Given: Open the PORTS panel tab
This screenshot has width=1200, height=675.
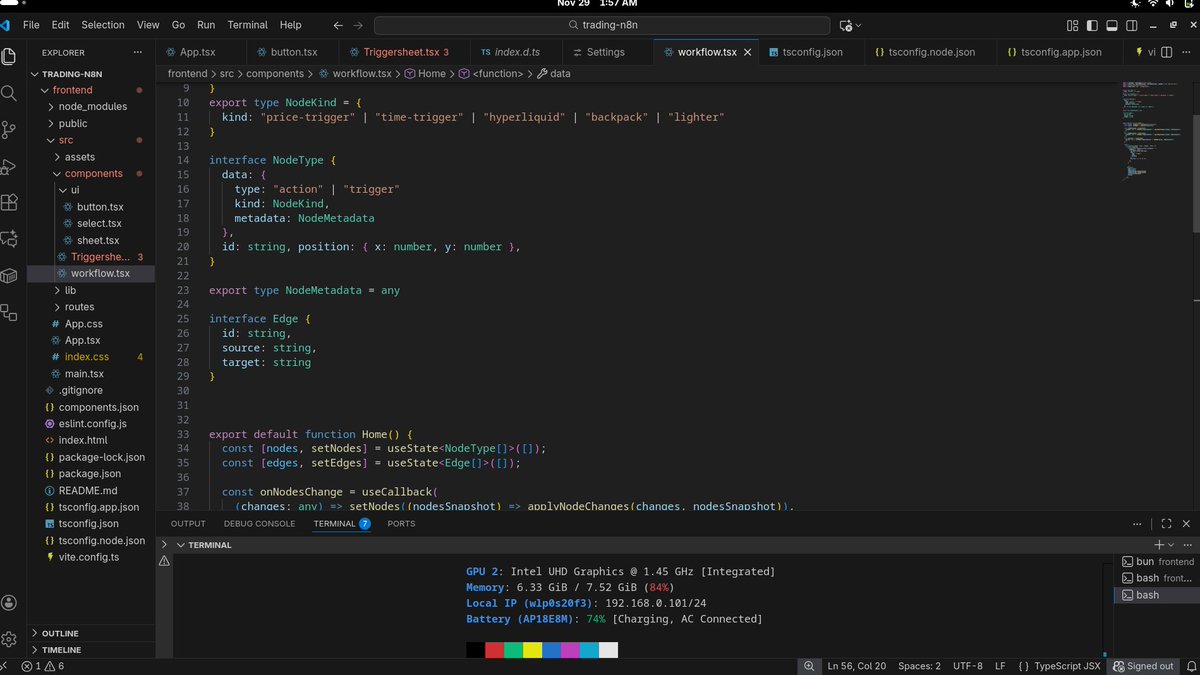Looking at the screenshot, I should [401, 523].
